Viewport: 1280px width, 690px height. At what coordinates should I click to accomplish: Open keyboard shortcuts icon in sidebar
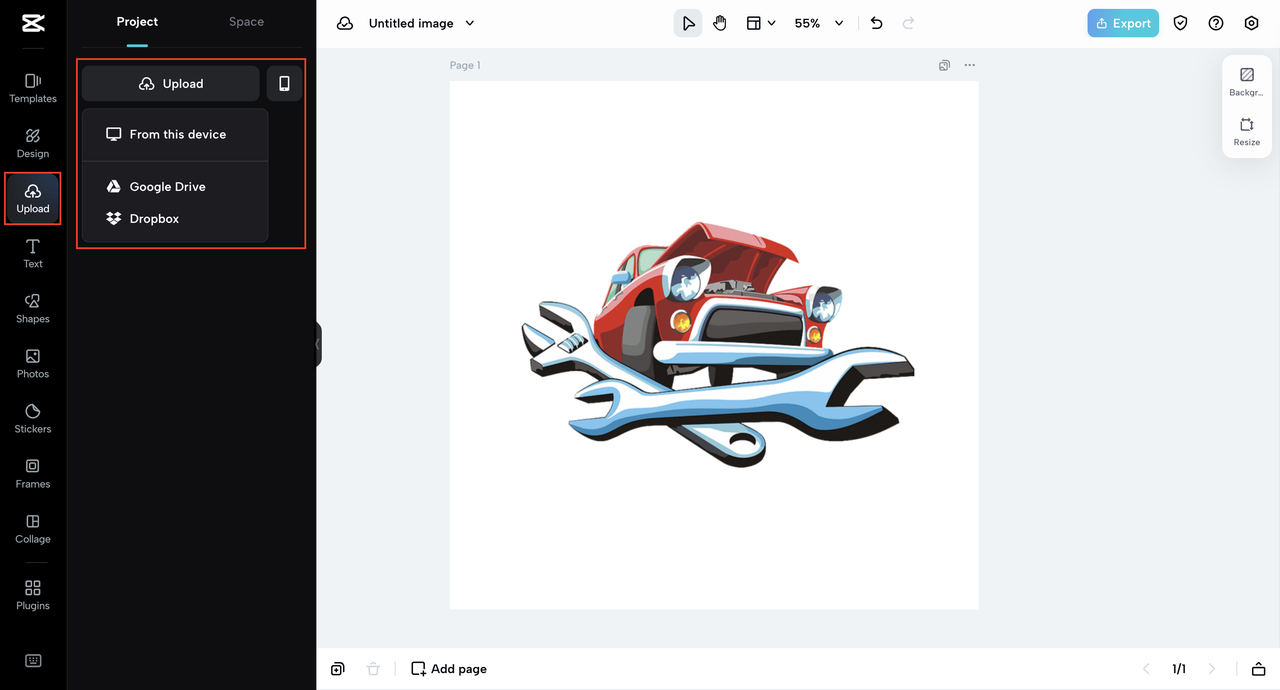[33, 661]
